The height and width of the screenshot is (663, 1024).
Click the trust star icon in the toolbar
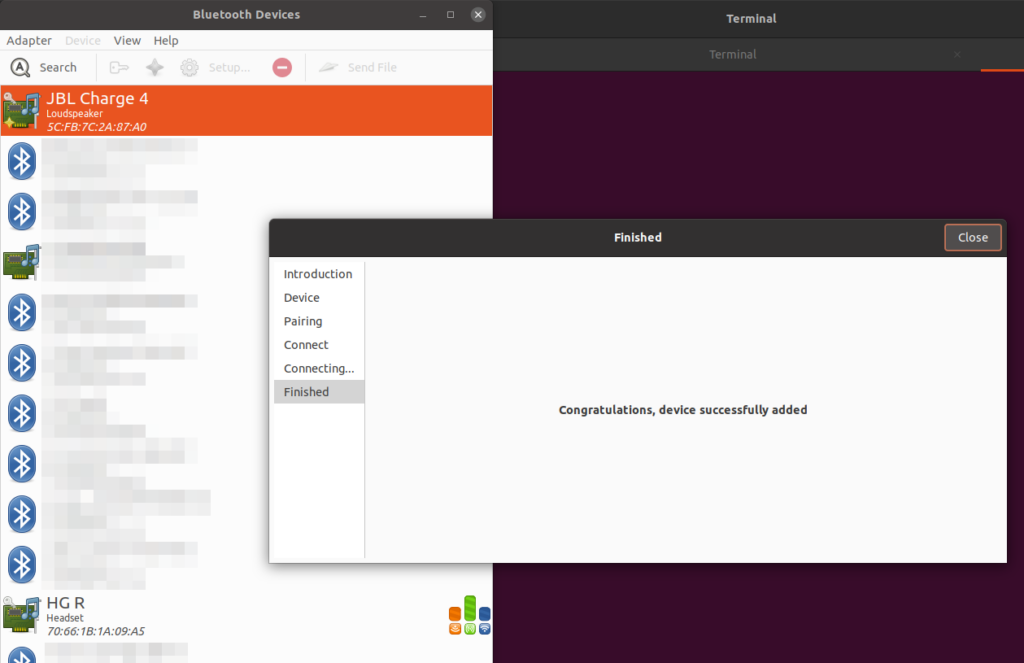pyautogui.click(x=155, y=67)
